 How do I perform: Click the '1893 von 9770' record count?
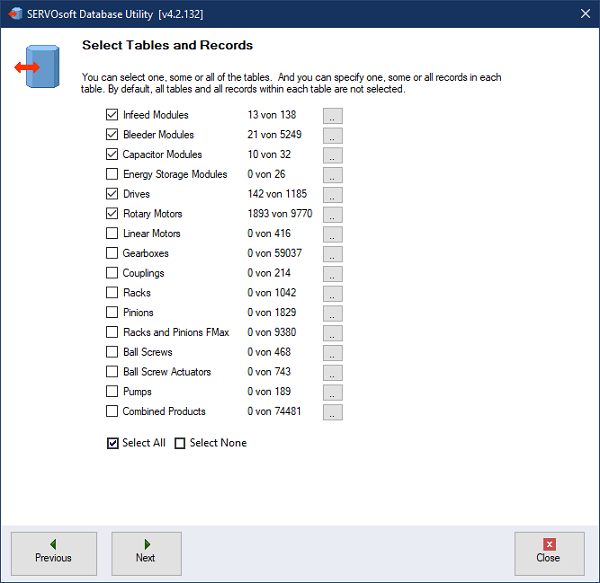tap(280, 213)
